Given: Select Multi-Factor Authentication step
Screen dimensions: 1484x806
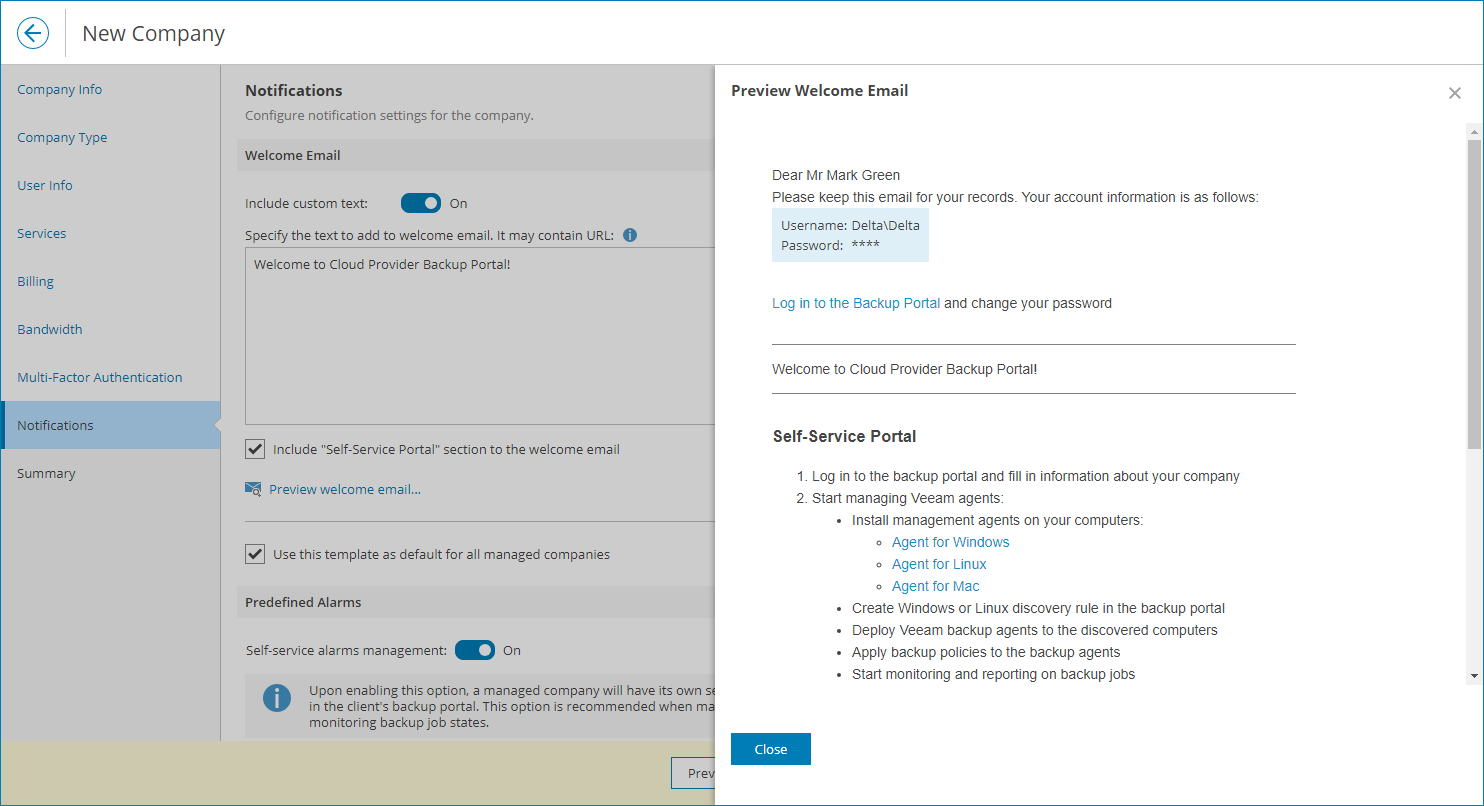Looking at the screenshot, I should point(100,377).
